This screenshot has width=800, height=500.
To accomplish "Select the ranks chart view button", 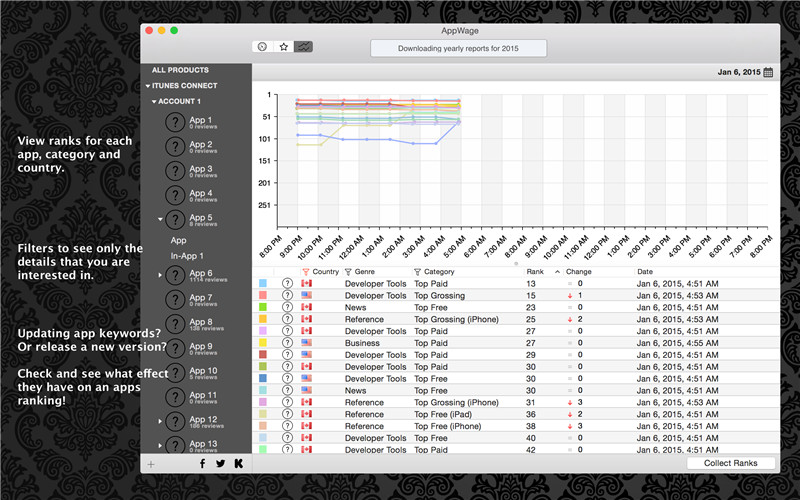I will pyautogui.click(x=303, y=46).
